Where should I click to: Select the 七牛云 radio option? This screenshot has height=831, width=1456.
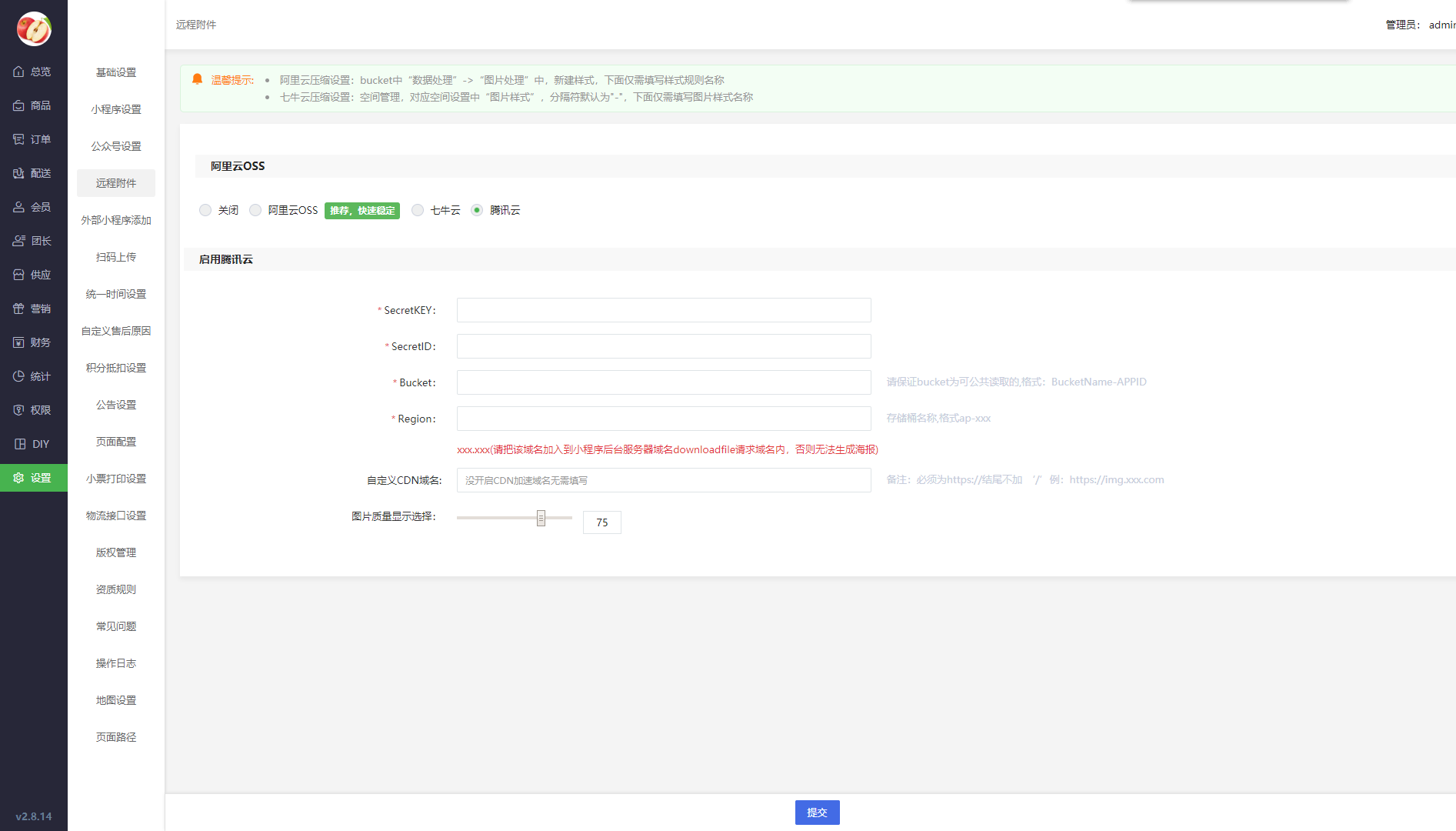coord(418,210)
